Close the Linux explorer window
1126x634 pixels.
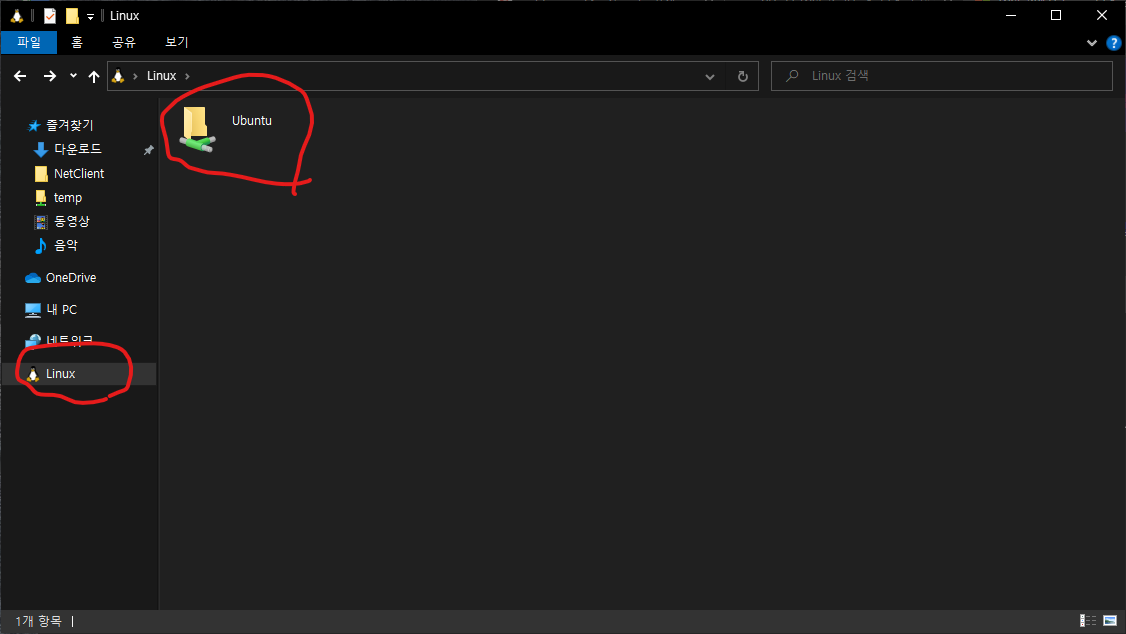coord(1102,15)
